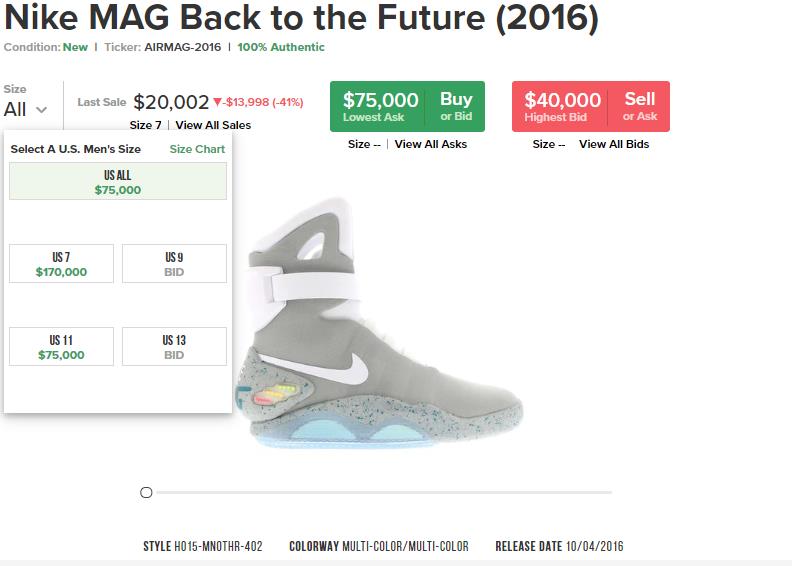The image size is (792, 566).
Task: Pick US 13 size bid option
Action: (174, 347)
